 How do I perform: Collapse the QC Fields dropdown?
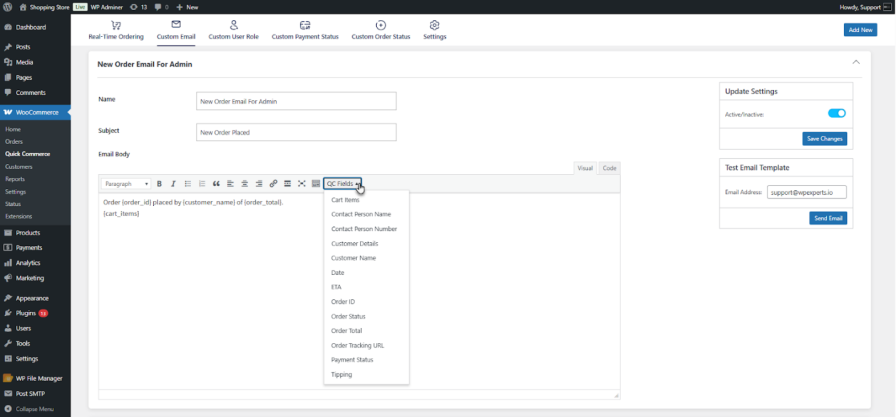[342, 184]
